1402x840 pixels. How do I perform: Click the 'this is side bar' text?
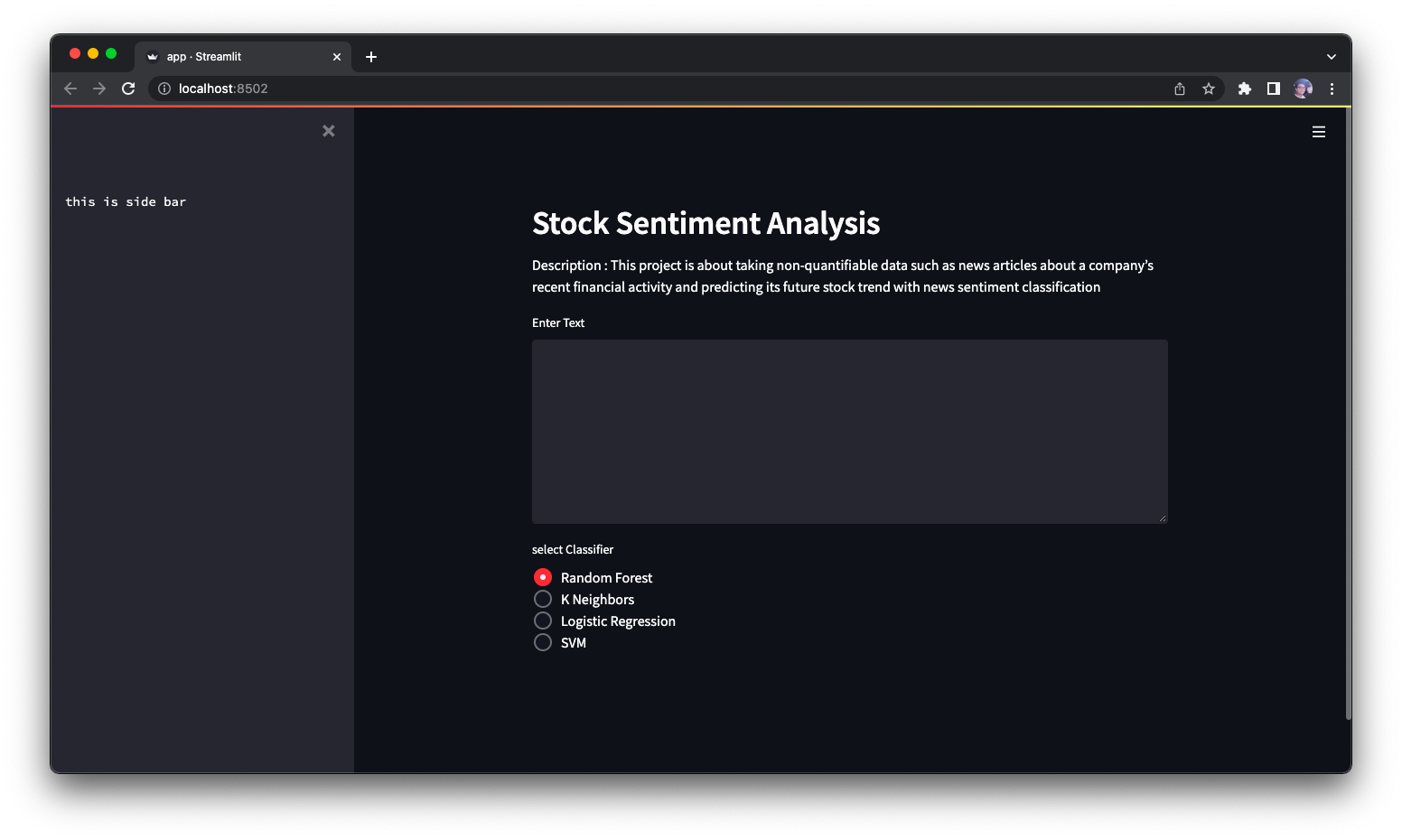pyautogui.click(x=126, y=201)
